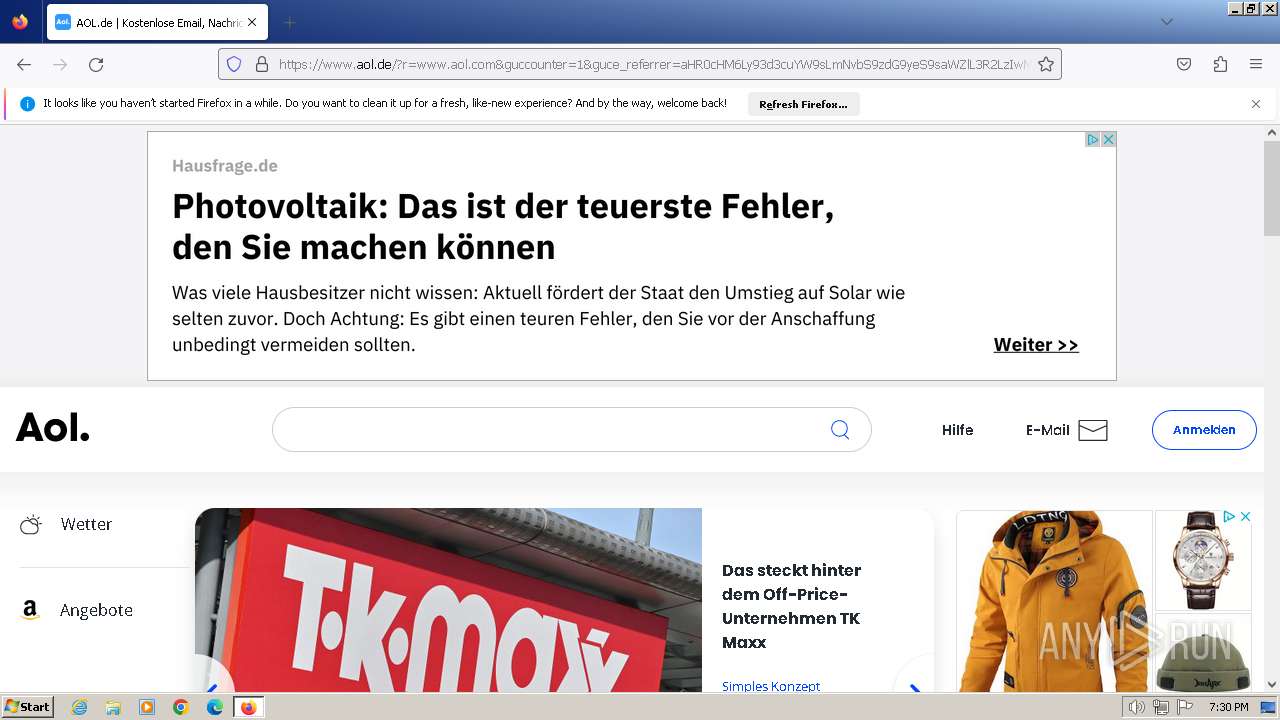Screen dimensions: 1280x720
Task: Open the wristwatch ad image
Action: (1203, 560)
